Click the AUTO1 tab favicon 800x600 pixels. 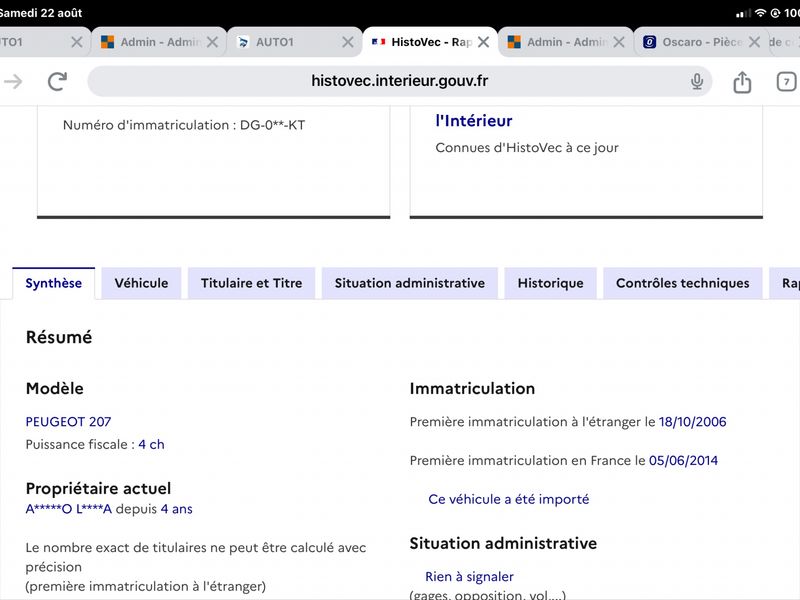coord(243,42)
